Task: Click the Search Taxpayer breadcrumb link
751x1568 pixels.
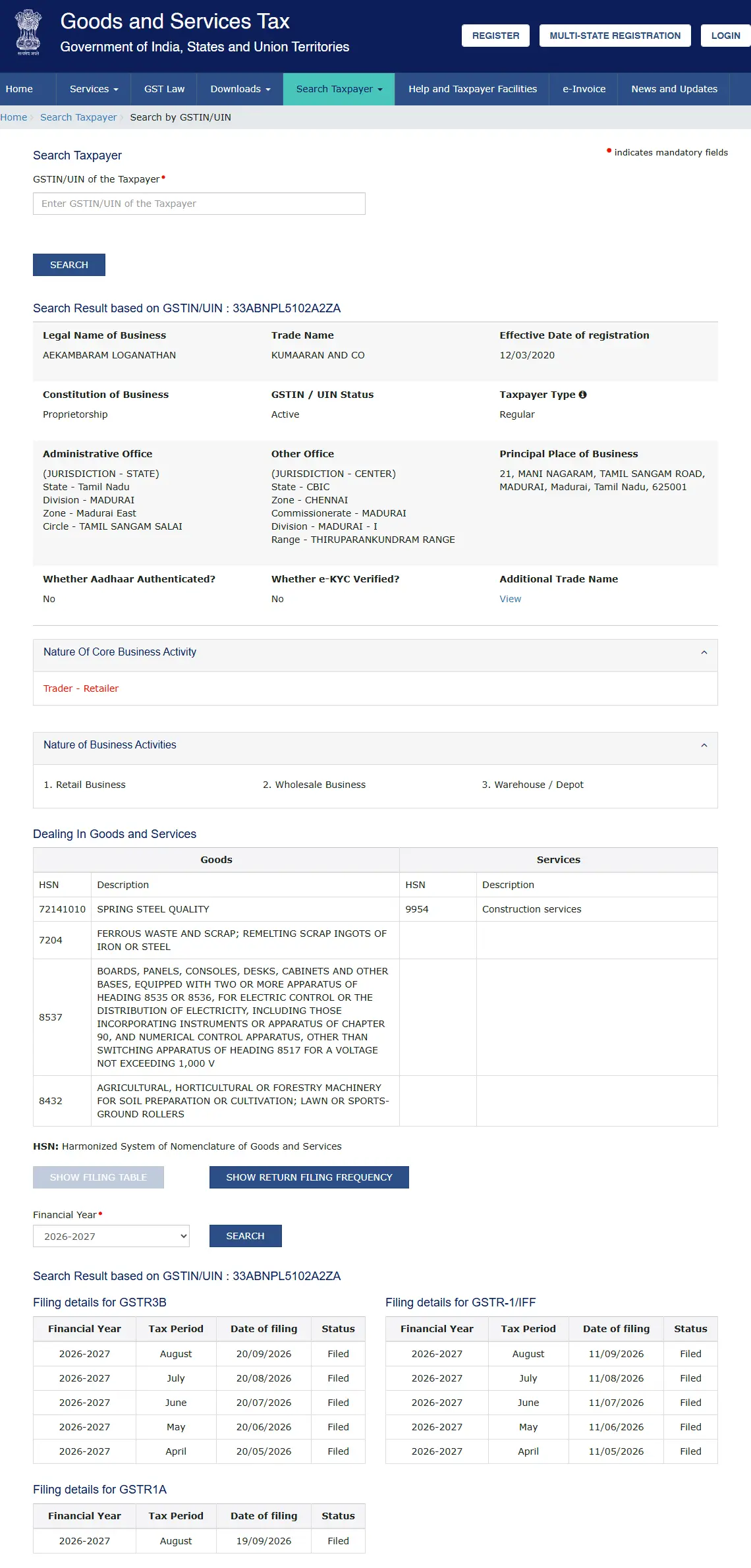Action: tap(78, 117)
